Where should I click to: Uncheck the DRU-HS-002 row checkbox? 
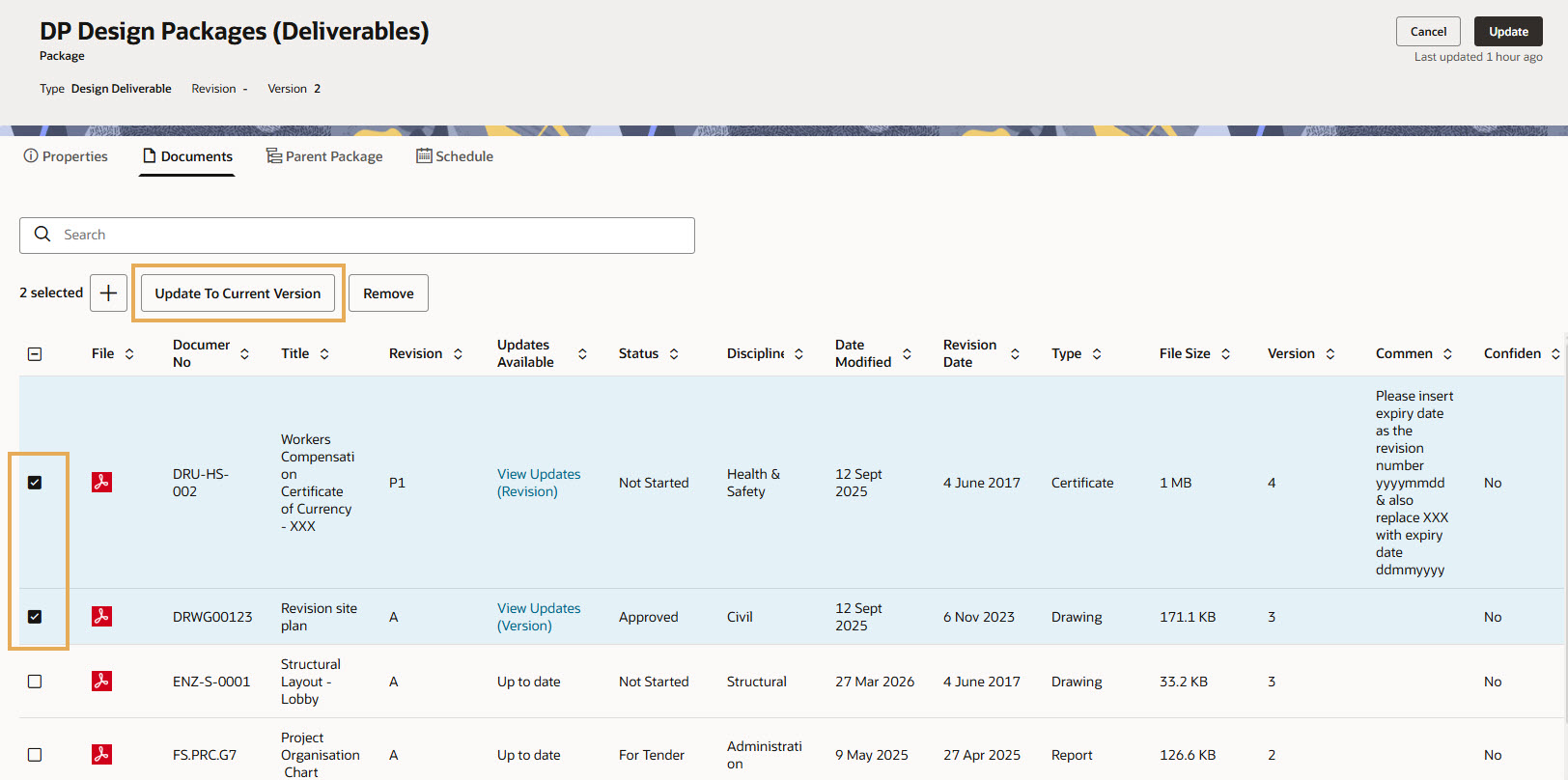[35, 483]
